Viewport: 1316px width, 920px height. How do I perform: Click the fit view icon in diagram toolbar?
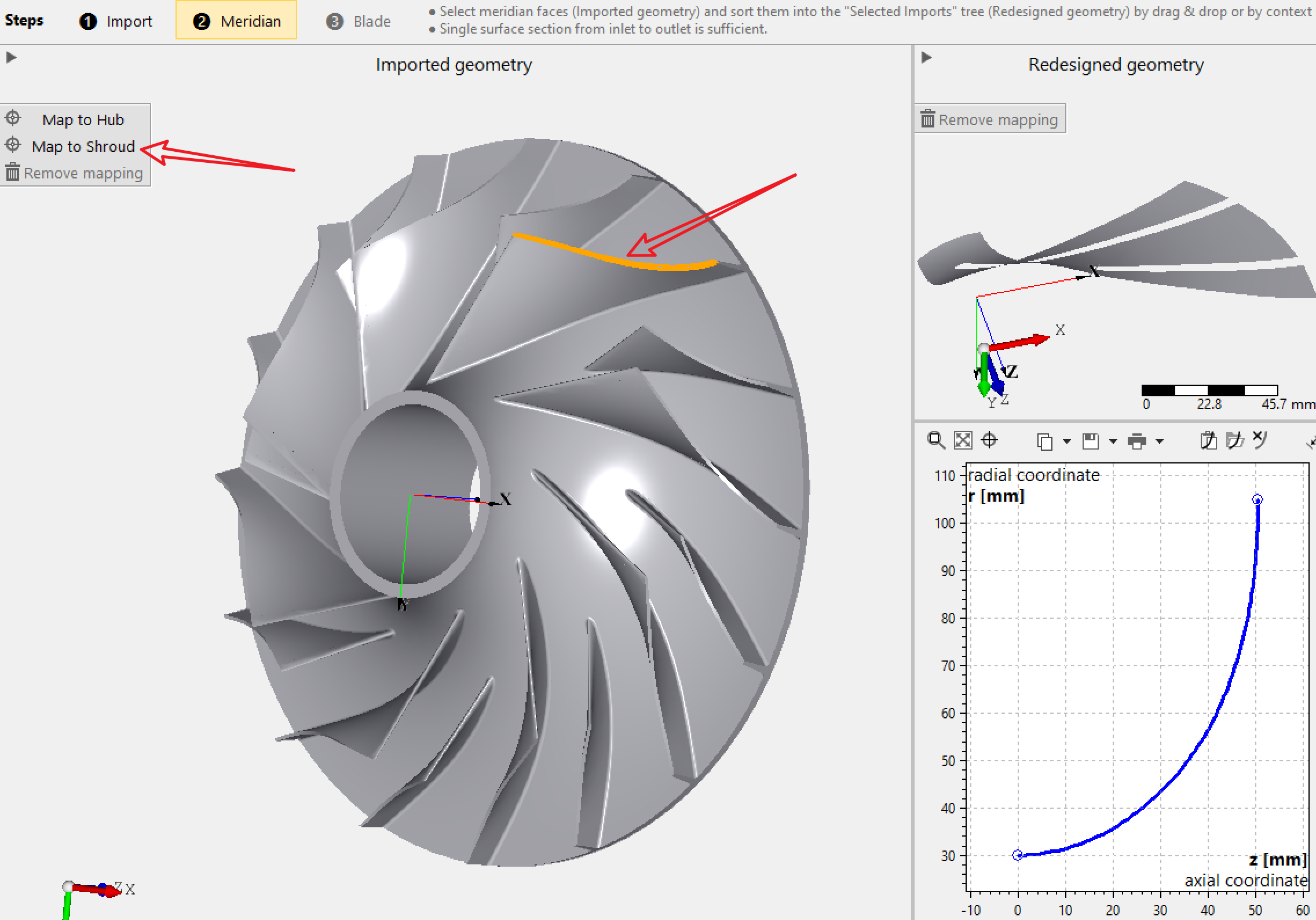click(x=963, y=441)
